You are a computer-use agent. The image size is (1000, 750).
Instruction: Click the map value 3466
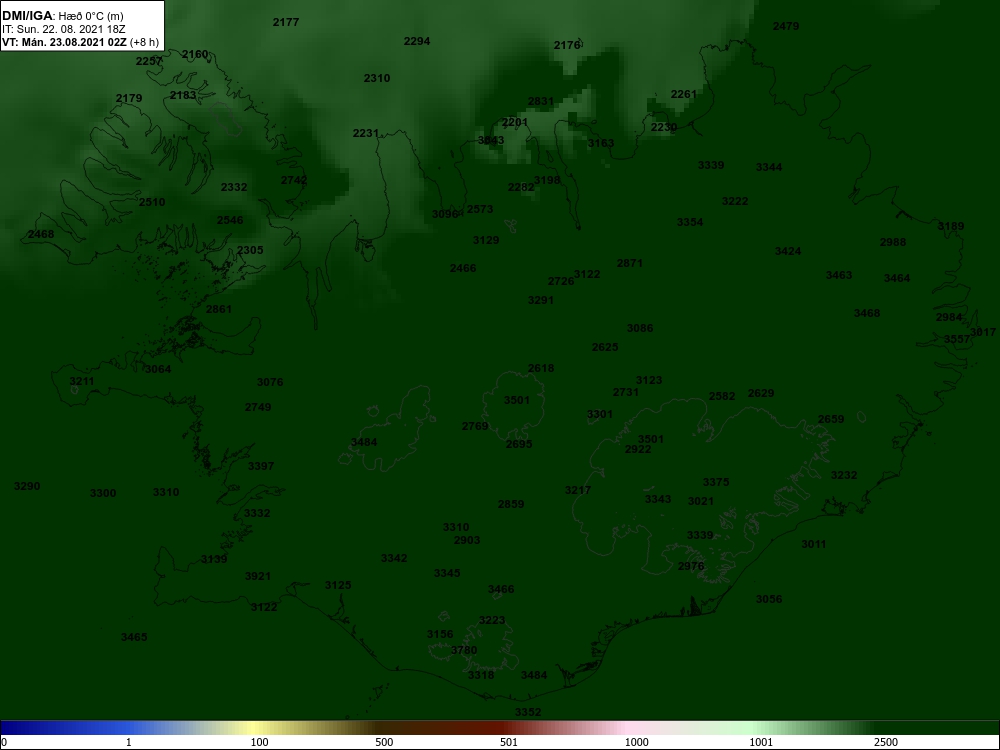(501, 589)
